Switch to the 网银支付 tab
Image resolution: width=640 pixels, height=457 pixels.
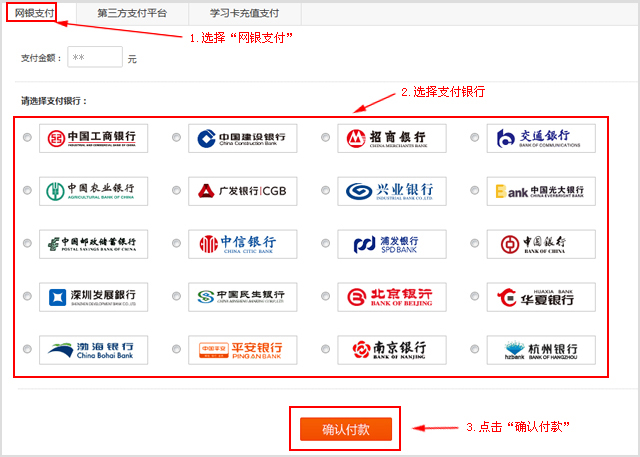pos(35,13)
